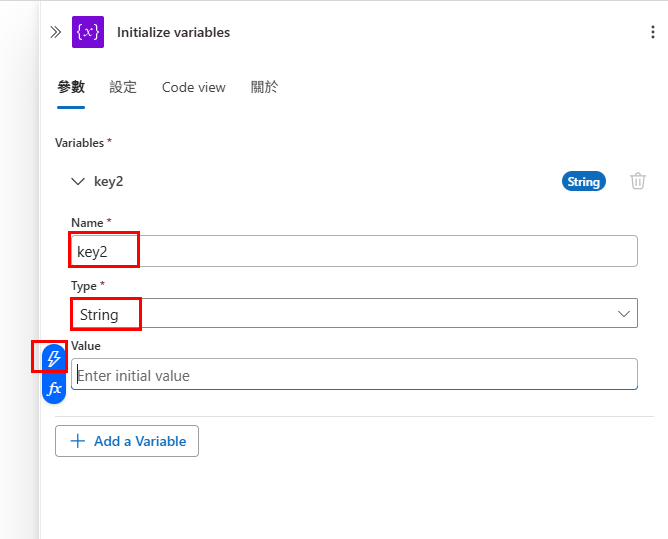Click the blue String type badge
Screen dimensions: 668x539
click(583, 181)
